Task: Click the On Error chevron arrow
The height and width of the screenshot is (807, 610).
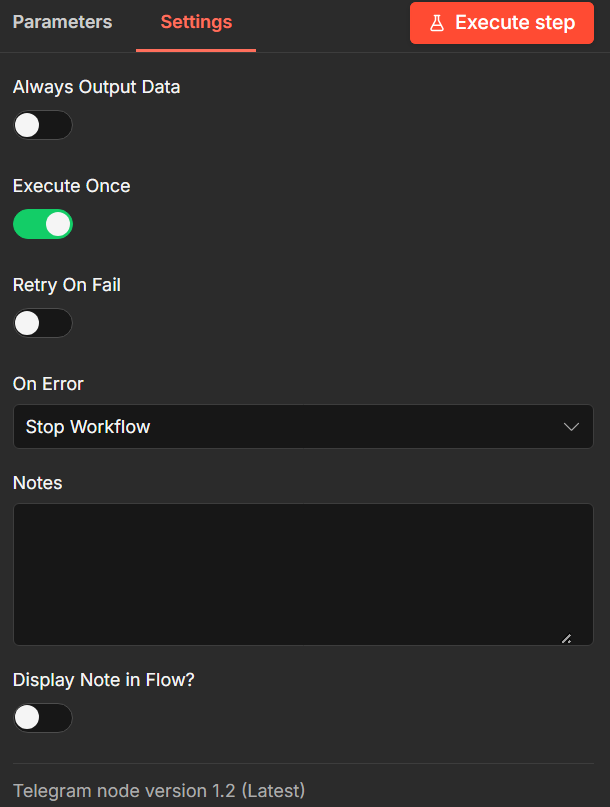Action: [571, 427]
